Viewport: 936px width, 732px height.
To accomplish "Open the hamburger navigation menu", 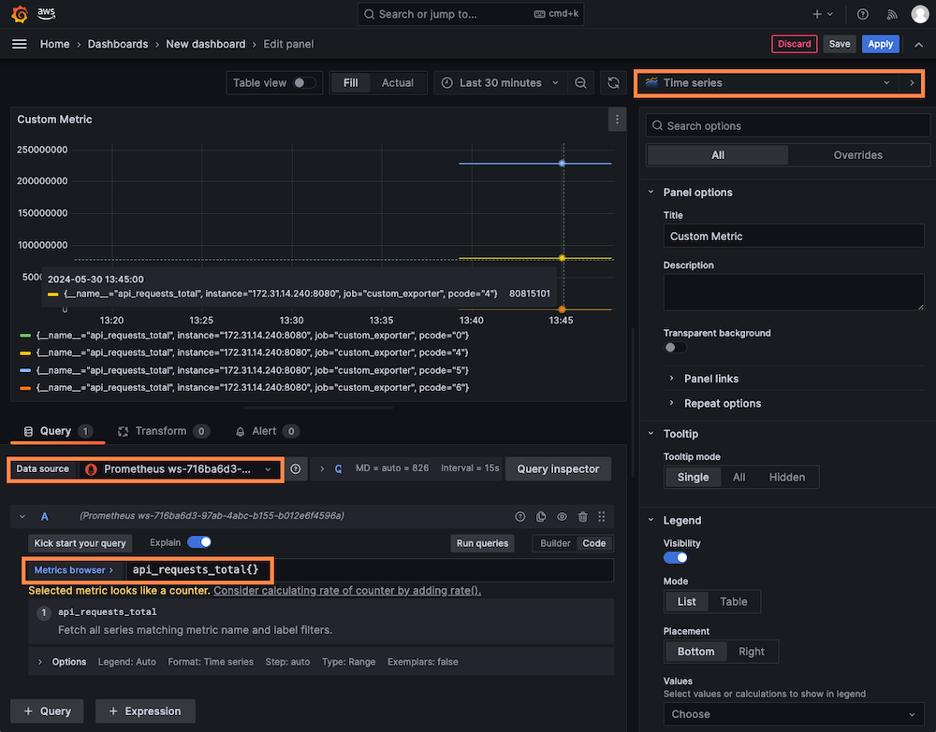I will click(19, 44).
